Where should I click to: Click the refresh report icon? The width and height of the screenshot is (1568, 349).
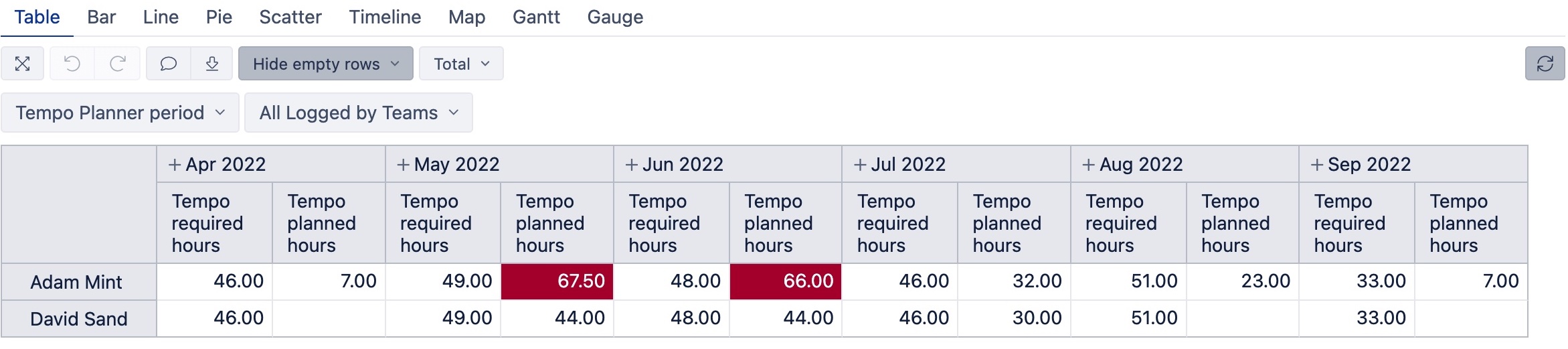(x=1545, y=64)
